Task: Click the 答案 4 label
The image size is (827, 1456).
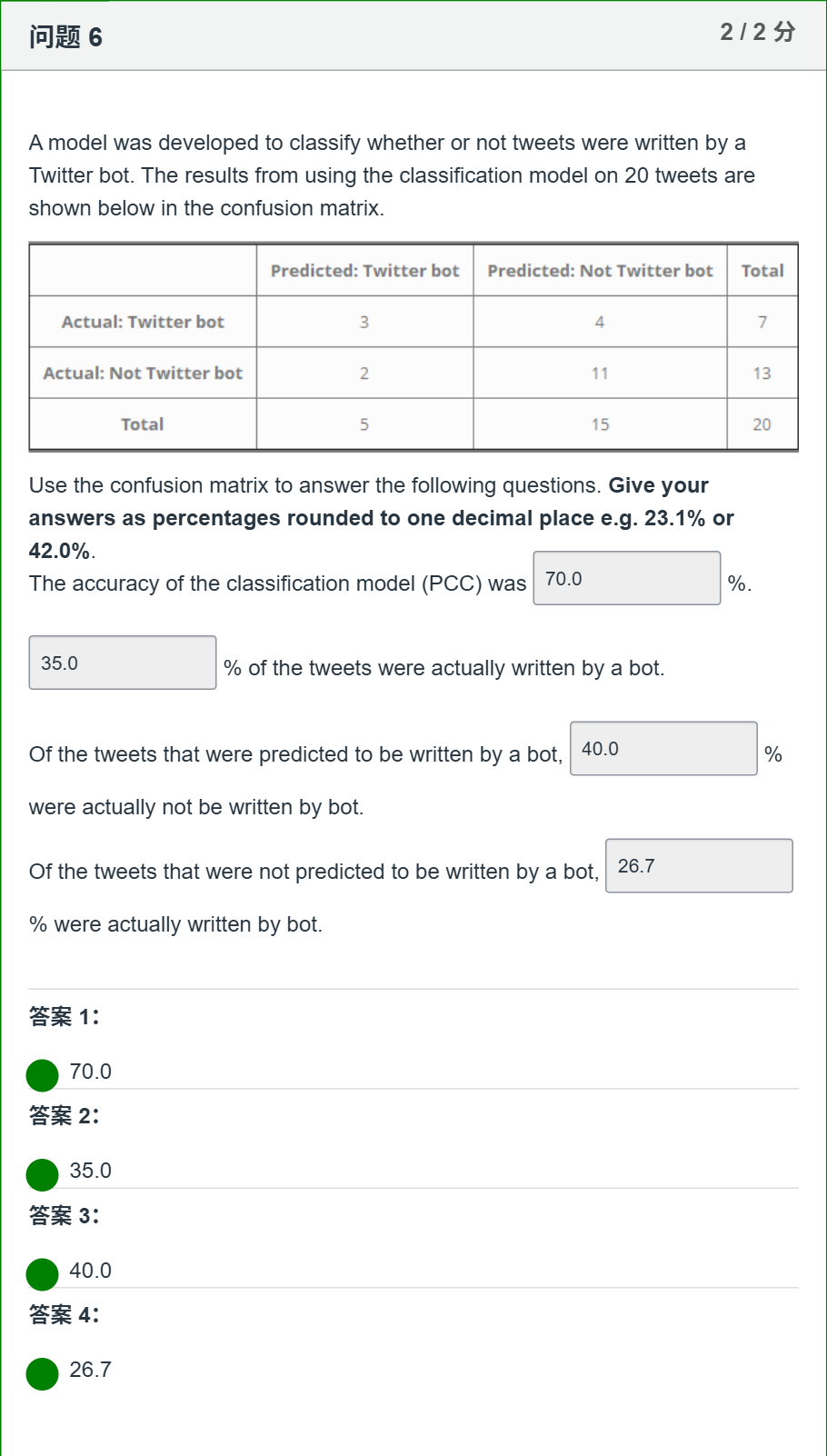Action: pyautogui.click(x=64, y=1315)
